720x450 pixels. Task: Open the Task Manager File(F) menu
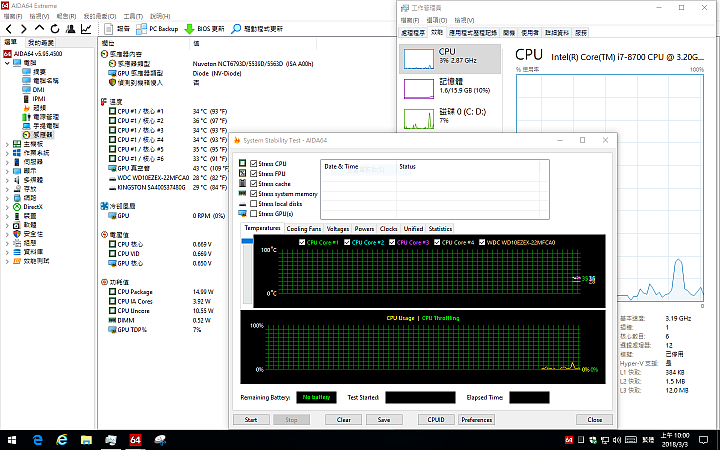coord(410,20)
